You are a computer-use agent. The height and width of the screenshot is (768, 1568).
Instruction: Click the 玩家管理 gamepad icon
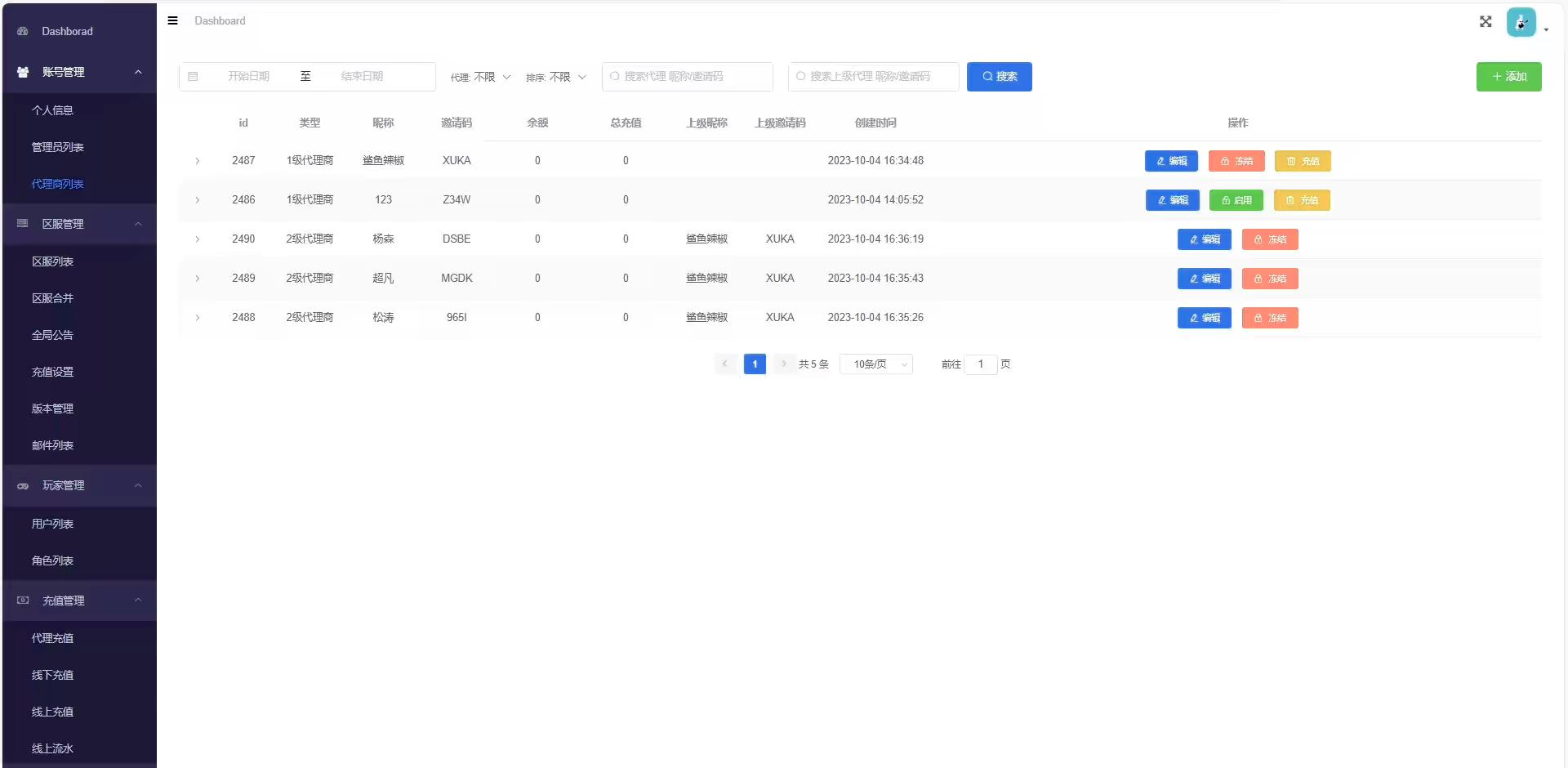(23, 485)
